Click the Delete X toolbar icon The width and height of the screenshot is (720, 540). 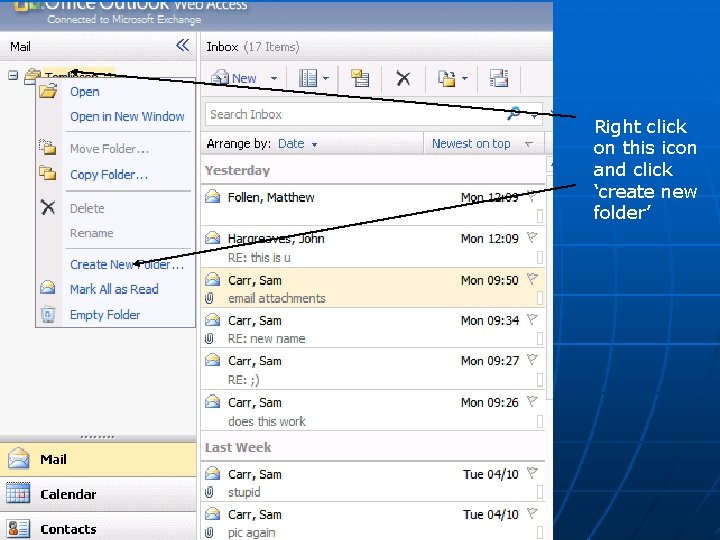[403, 78]
